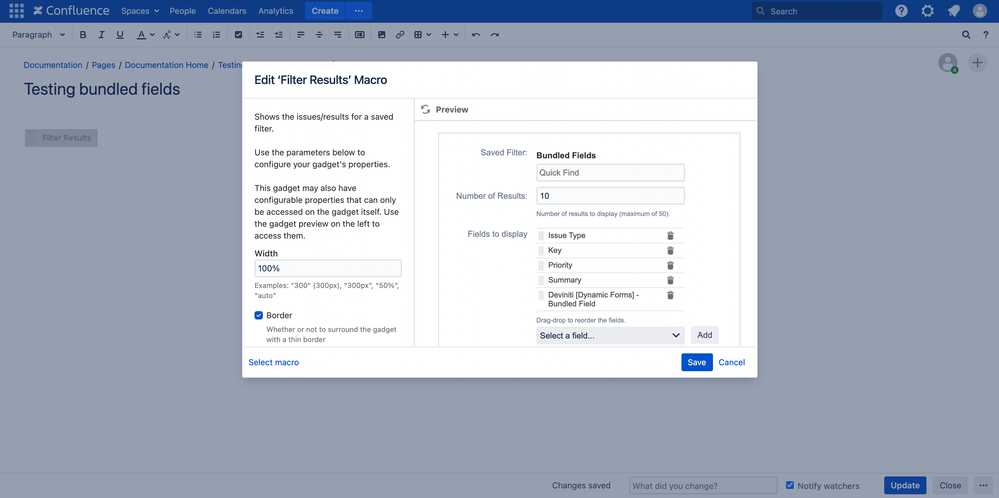Expand the text color dropdown arrow
Viewport: 999px width, 498px height.
(x=152, y=35)
